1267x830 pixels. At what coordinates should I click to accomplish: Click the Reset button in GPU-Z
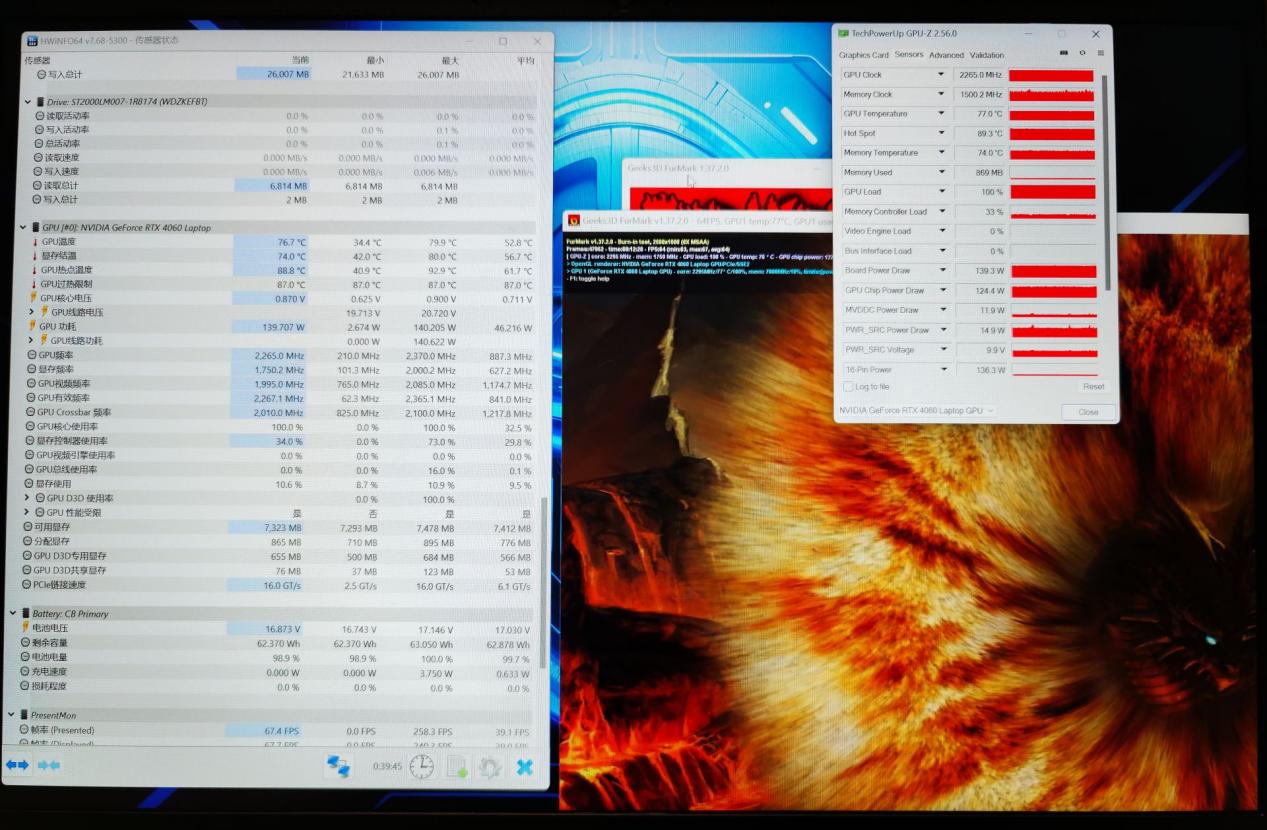[1093, 387]
